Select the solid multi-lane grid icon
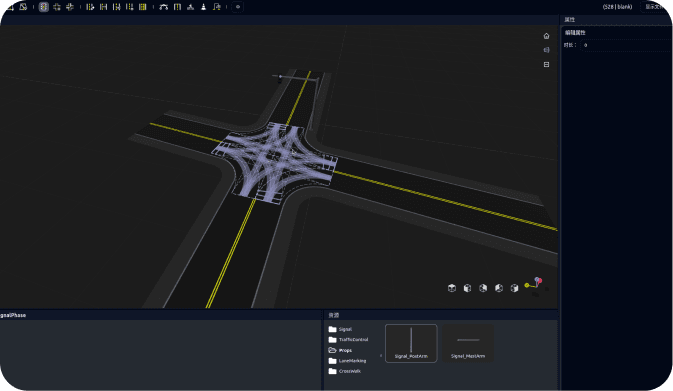This screenshot has height=391, width=673. point(143,7)
